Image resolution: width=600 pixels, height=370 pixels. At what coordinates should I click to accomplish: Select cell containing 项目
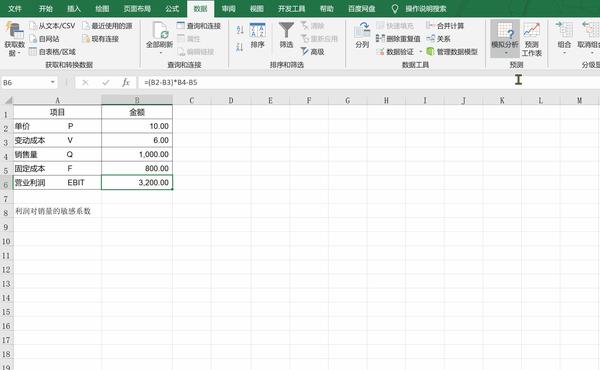[57, 112]
